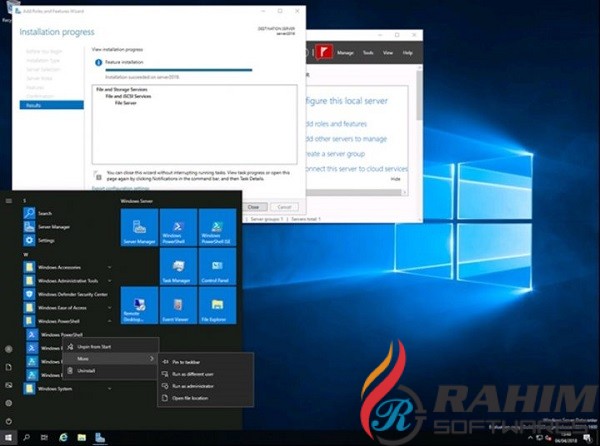Select Run as administrator

(205, 386)
